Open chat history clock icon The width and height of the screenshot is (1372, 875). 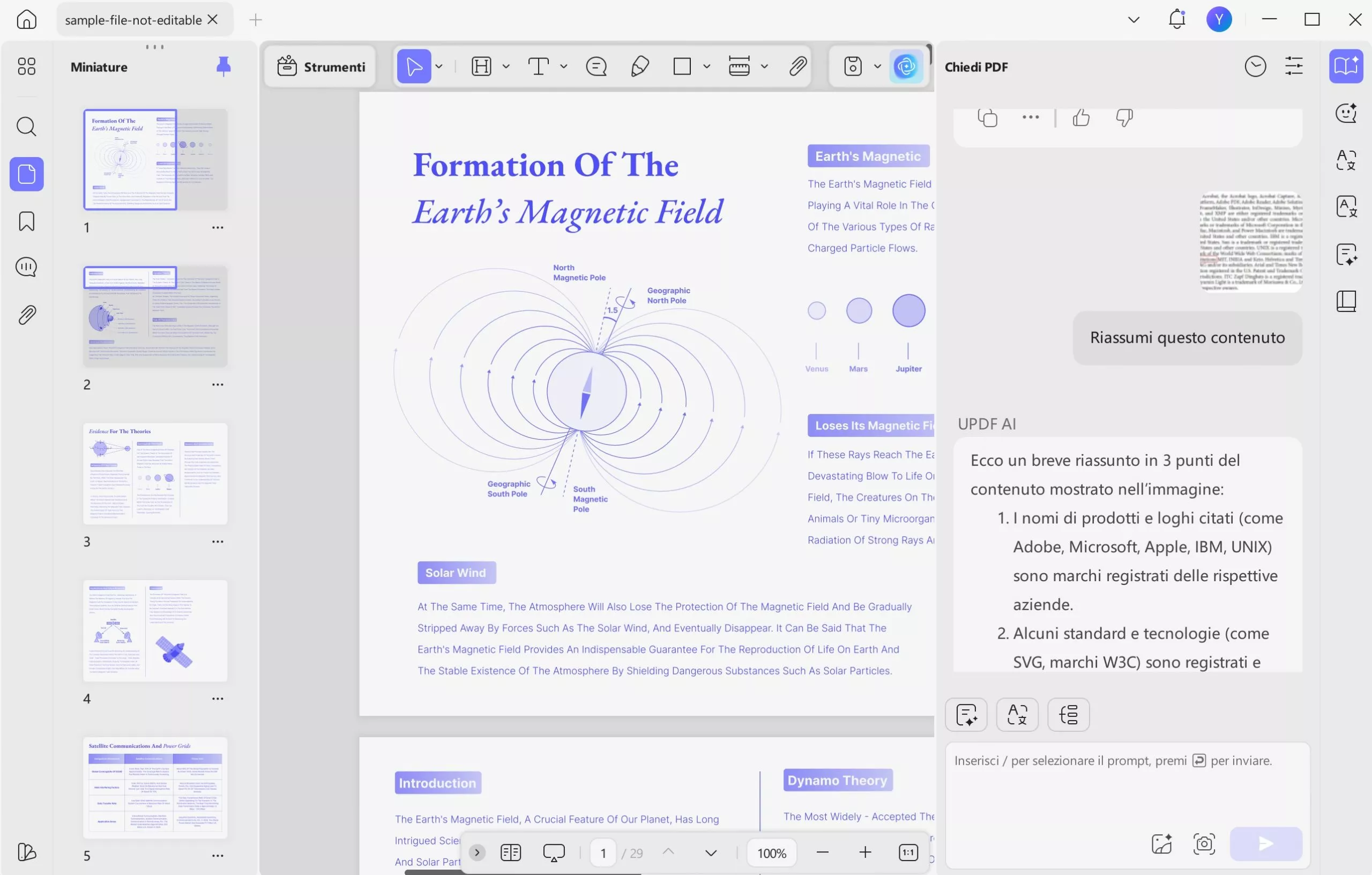click(1255, 66)
